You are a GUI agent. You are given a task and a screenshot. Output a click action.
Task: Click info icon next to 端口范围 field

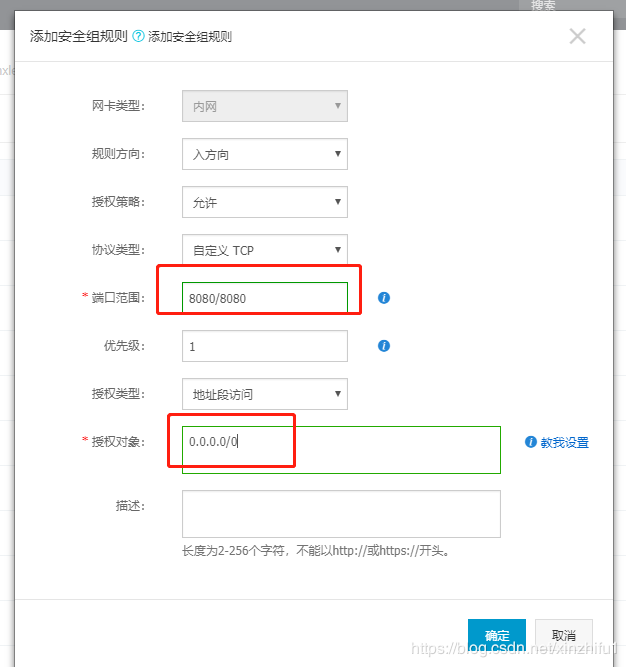(x=384, y=298)
